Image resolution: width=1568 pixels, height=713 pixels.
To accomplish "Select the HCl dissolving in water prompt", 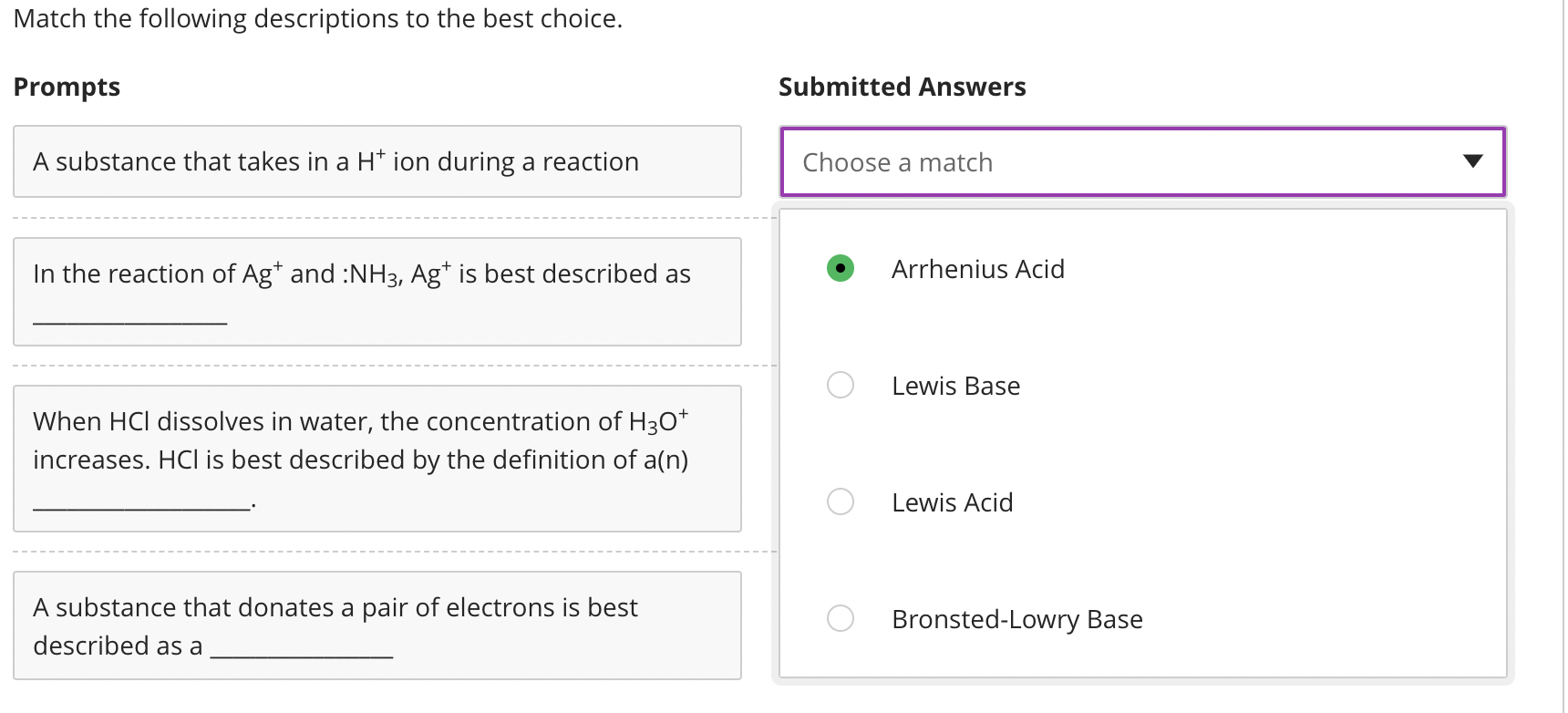I will (377, 459).
